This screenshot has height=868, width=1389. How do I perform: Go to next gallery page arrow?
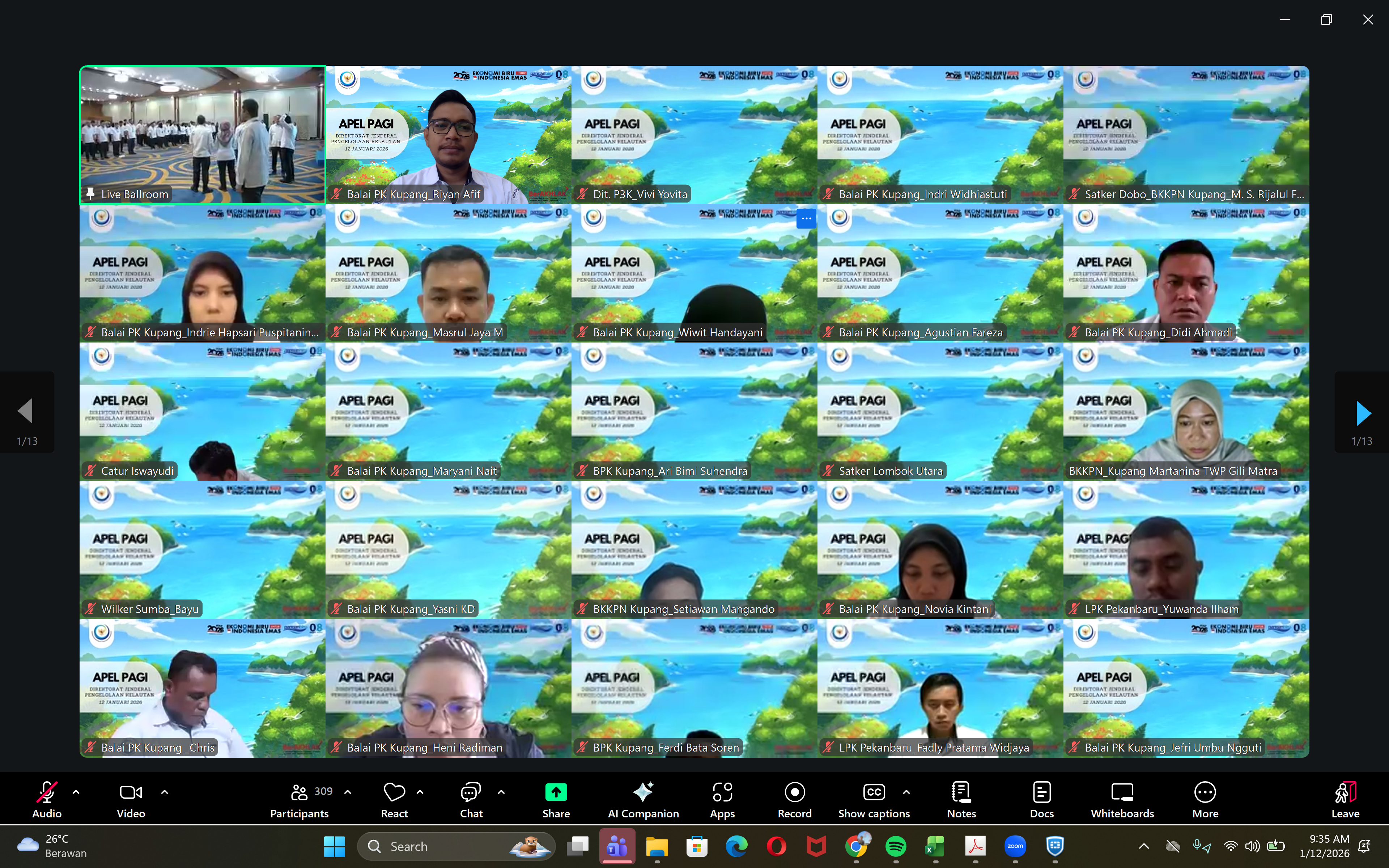coord(1363,413)
